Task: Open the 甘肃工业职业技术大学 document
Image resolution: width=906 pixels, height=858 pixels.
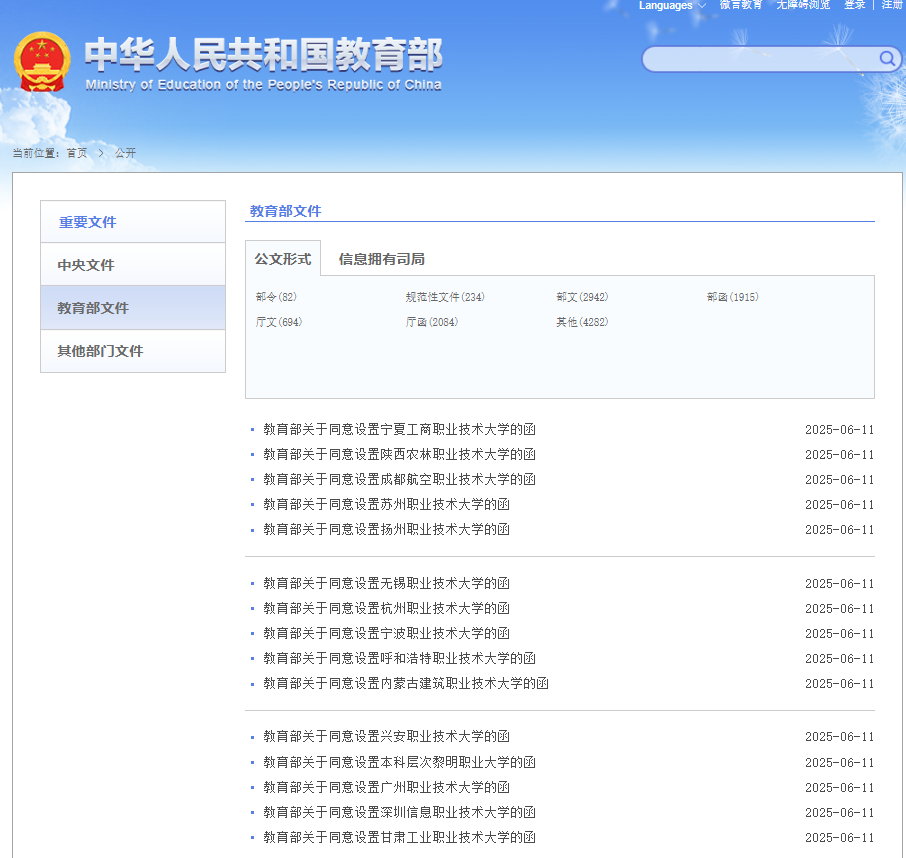Action: (399, 837)
